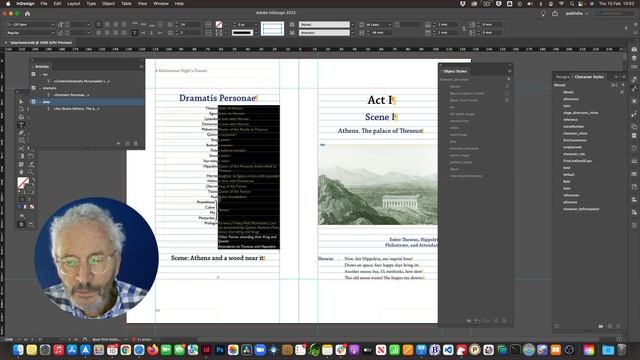The height and width of the screenshot is (360, 640).
Task: Click the Share icon next to publisha
Action: point(555,13)
